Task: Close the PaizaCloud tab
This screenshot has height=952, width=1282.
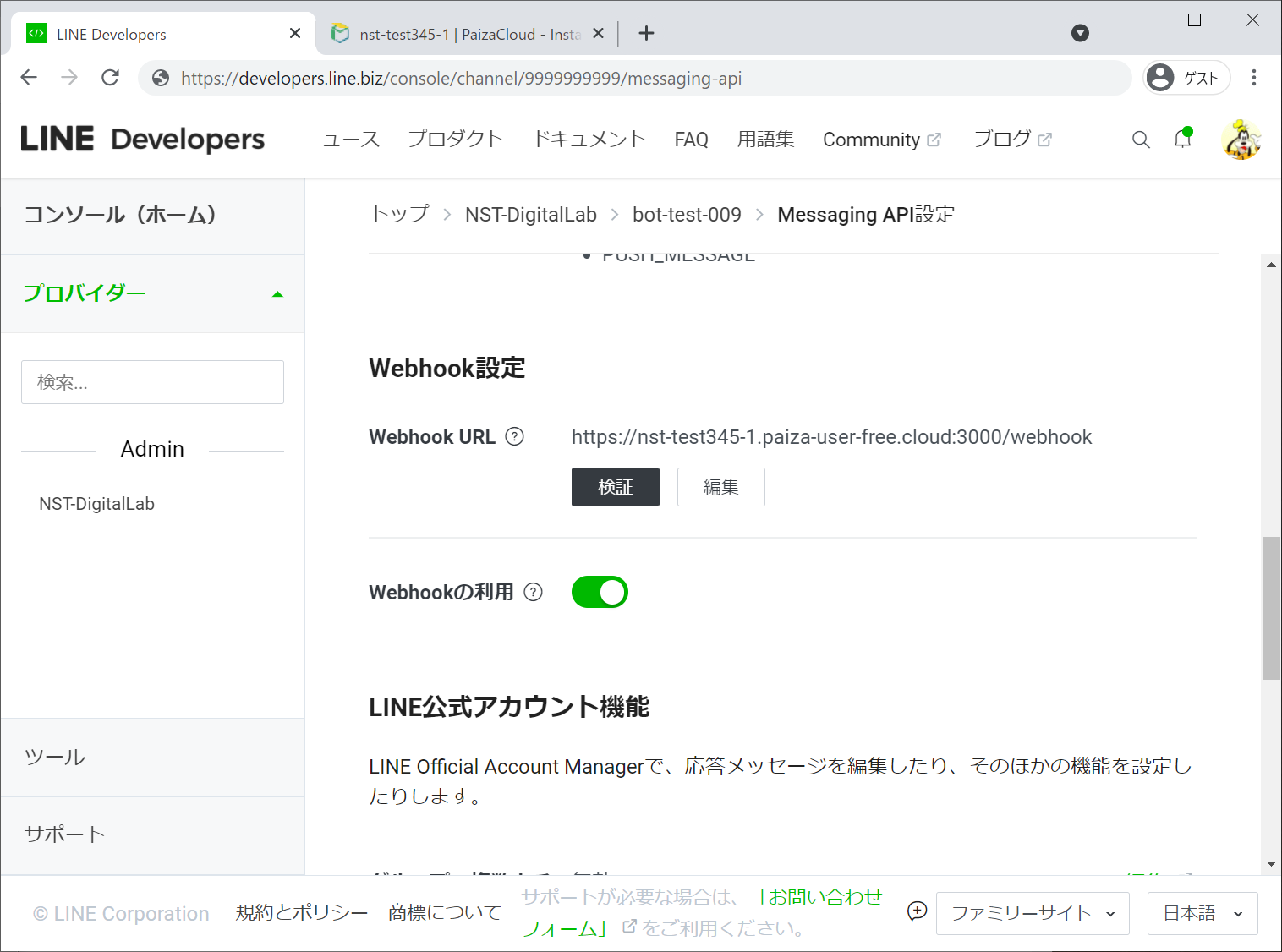Action: click(598, 33)
